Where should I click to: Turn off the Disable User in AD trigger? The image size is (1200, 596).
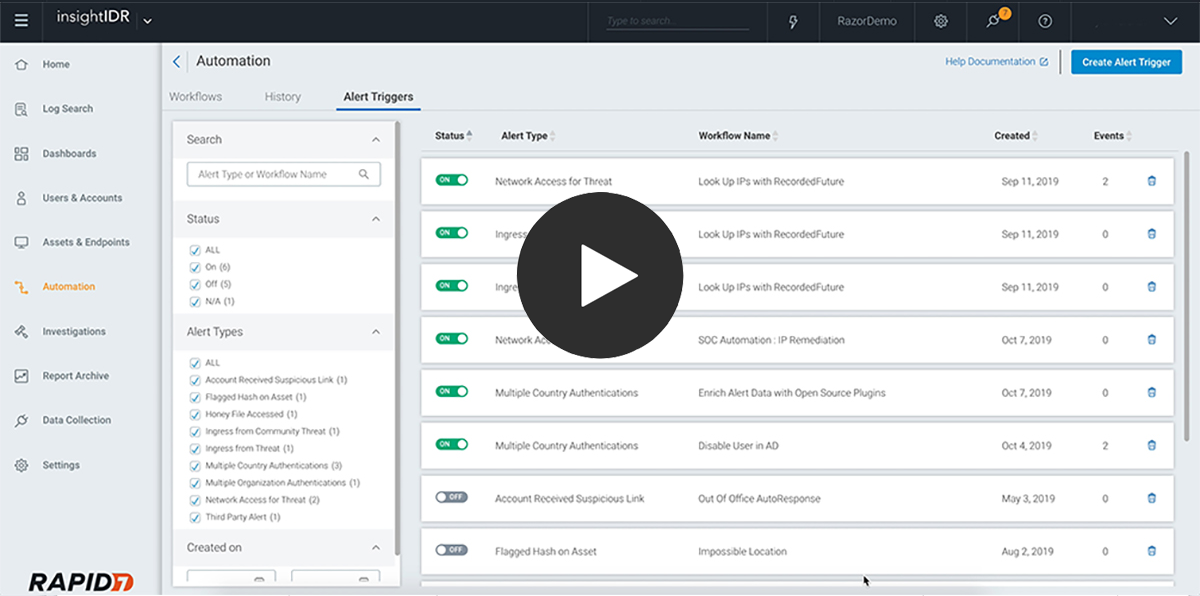(x=452, y=444)
